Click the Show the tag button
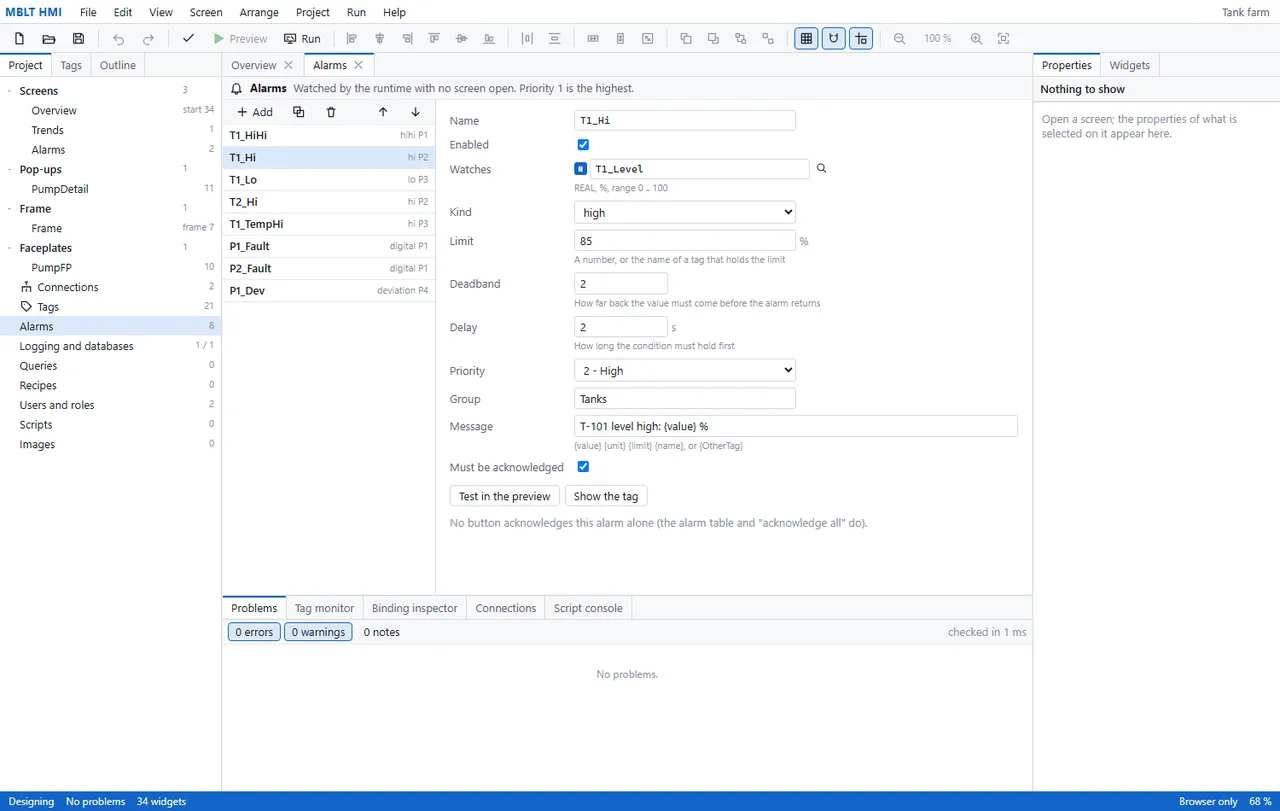Screen dimensions: 1280x811 click(606, 496)
